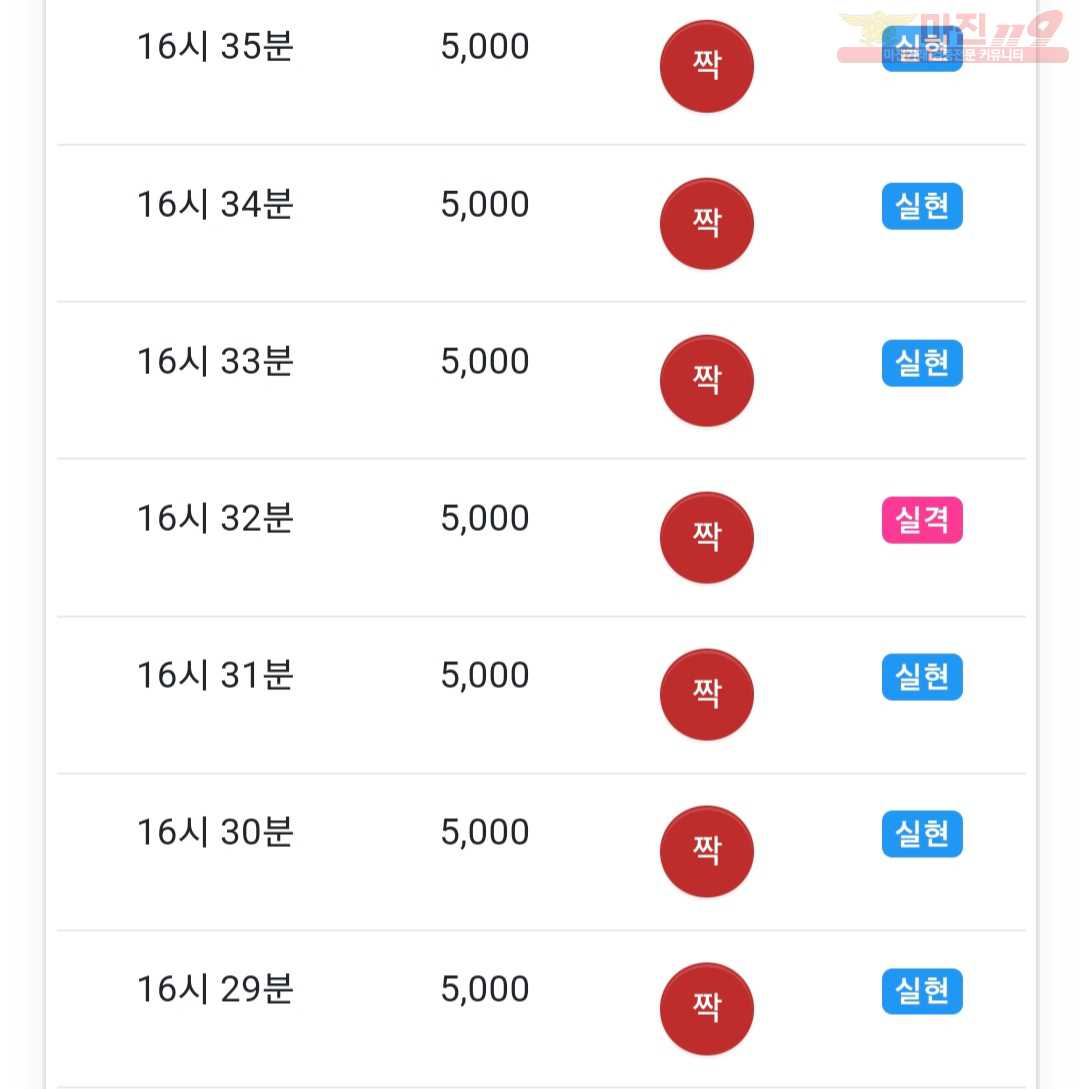
Task: Click the red 짝 circle in 16시 32분 row
Action: coord(706,538)
